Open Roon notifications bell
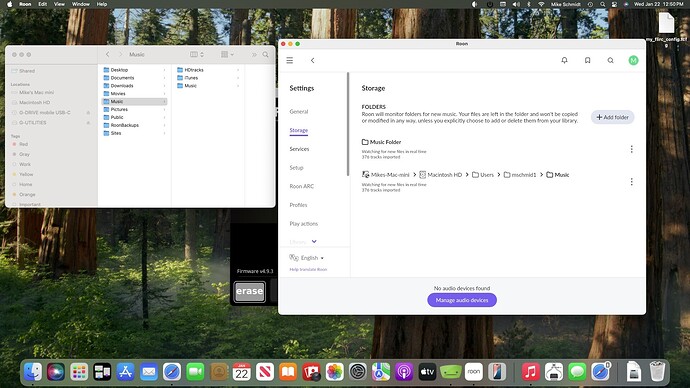 [x=564, y=60]
